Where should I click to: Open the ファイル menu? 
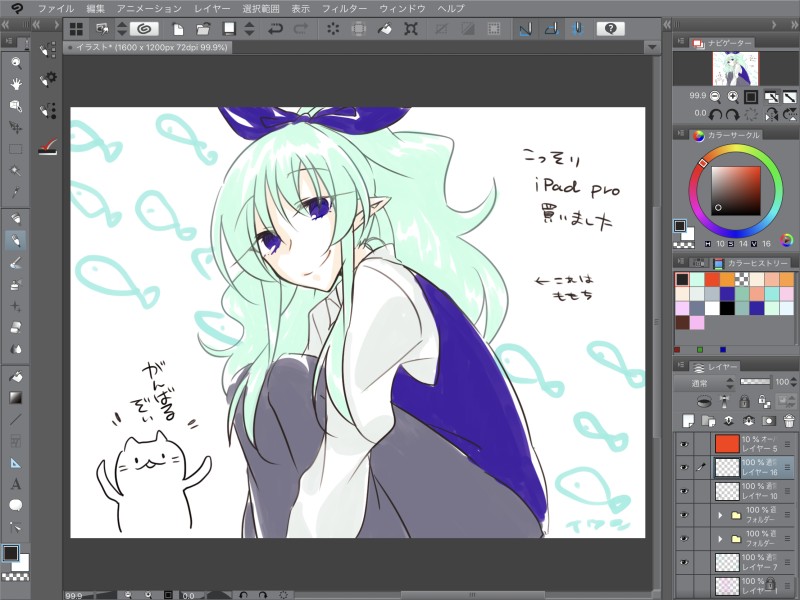(x=56, y=9)
